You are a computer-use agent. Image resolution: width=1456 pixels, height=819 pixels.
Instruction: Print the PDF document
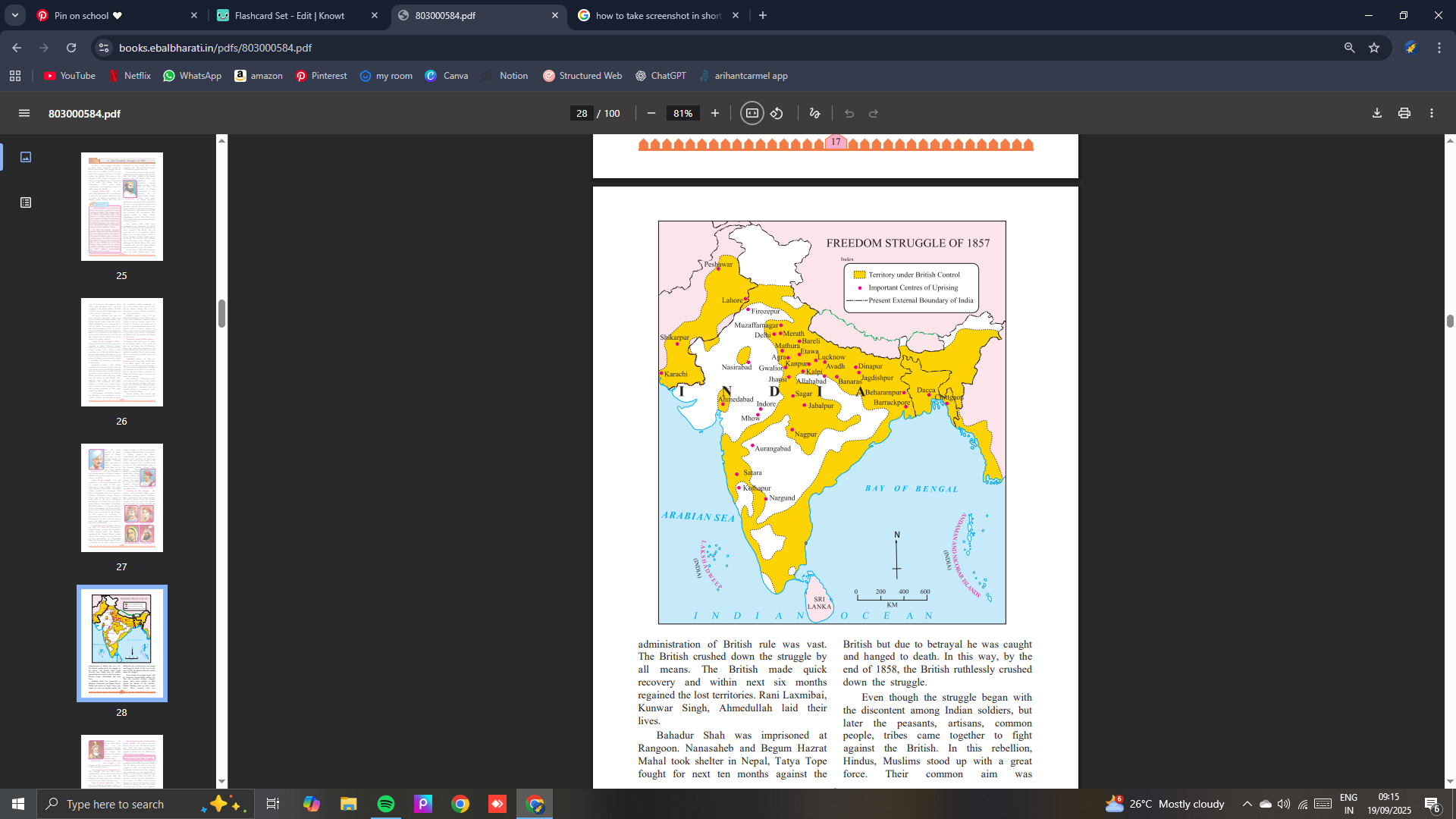[1404, 113]
